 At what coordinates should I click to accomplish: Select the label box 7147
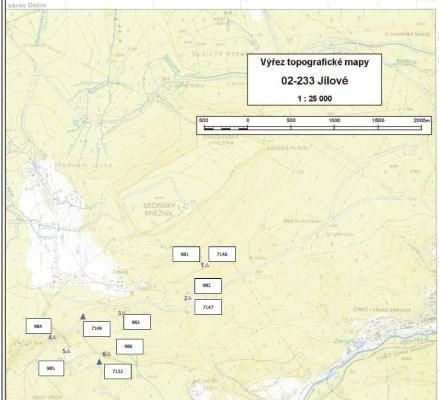[208, 307]
